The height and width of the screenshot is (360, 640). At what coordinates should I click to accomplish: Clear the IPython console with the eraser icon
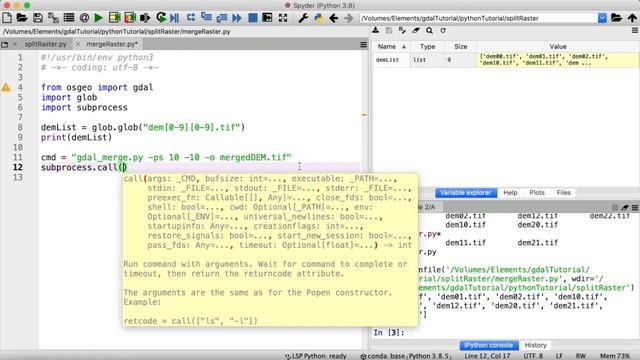625,207
